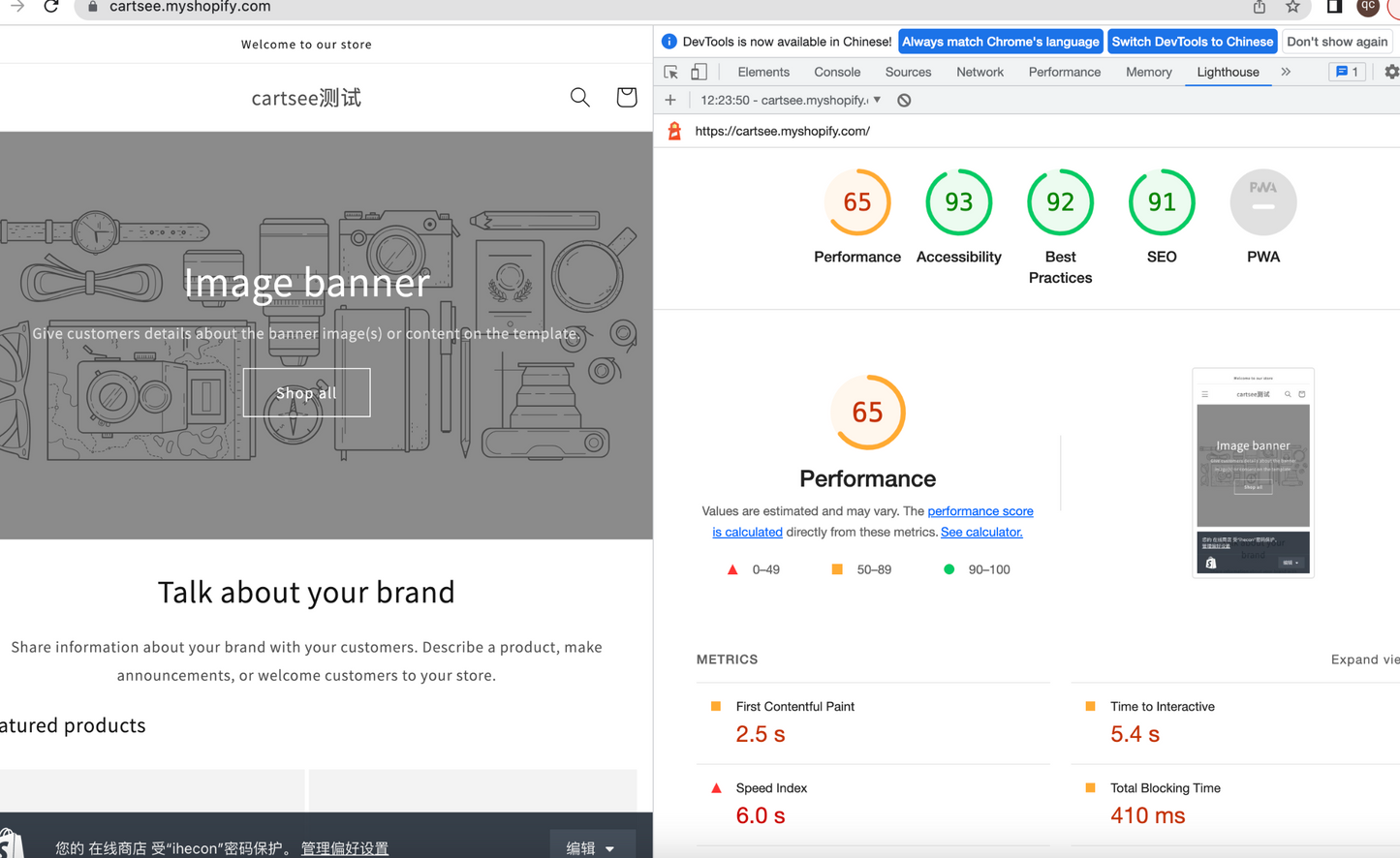
Task: Open the Chrome profile avatar
Action: [1368, 6]
